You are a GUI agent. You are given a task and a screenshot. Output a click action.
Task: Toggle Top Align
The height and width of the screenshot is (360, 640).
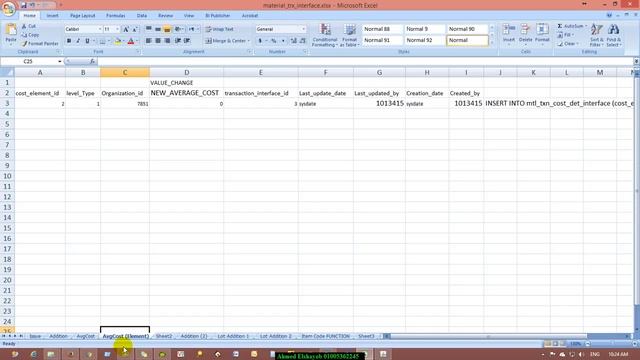tap(149, 29)
